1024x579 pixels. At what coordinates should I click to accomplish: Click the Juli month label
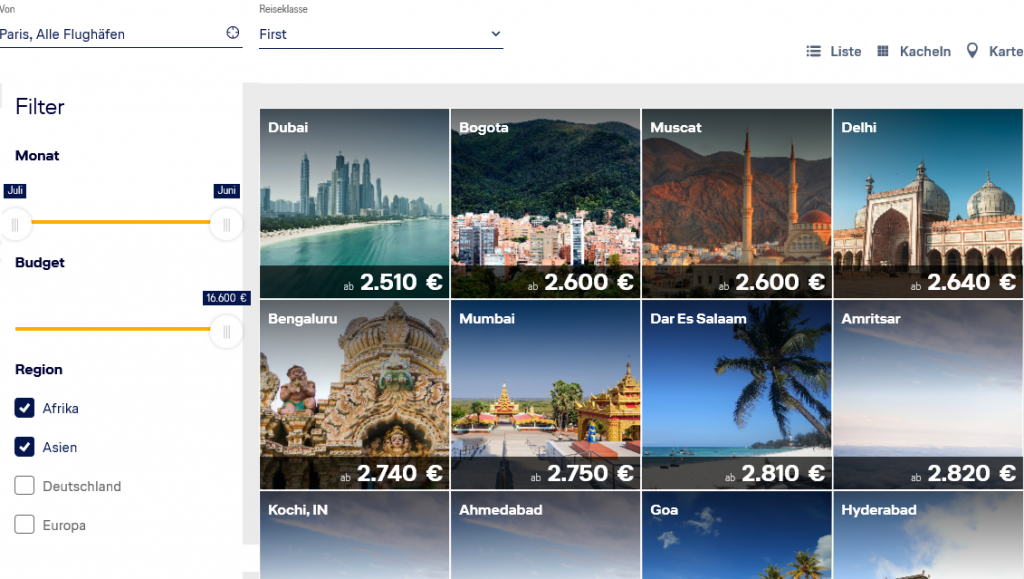pos(15,191)
